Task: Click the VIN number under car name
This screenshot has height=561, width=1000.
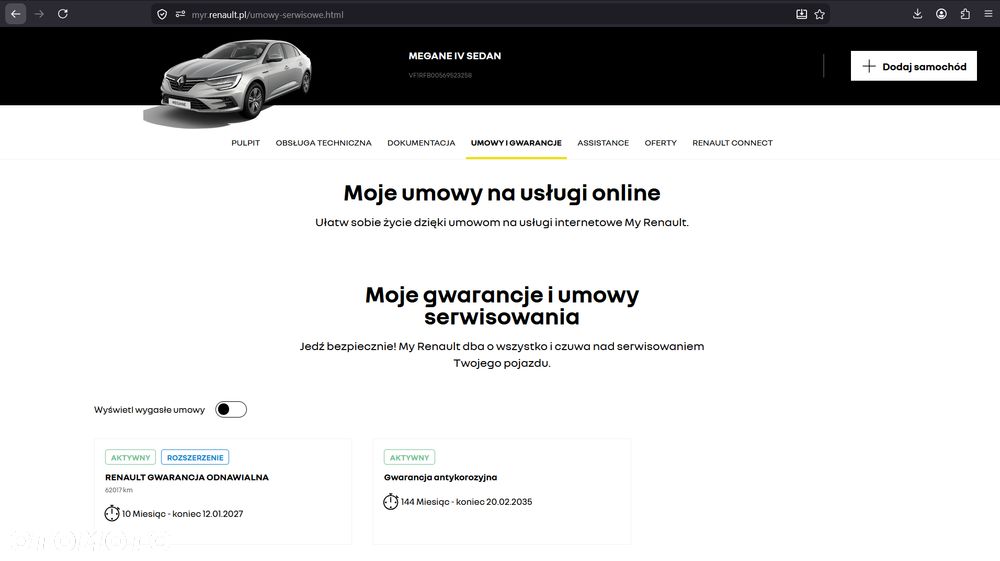Action: 440,75
